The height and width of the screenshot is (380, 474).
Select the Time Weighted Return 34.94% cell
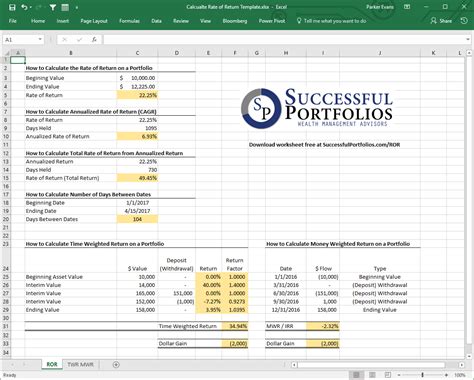click(235, 326)
